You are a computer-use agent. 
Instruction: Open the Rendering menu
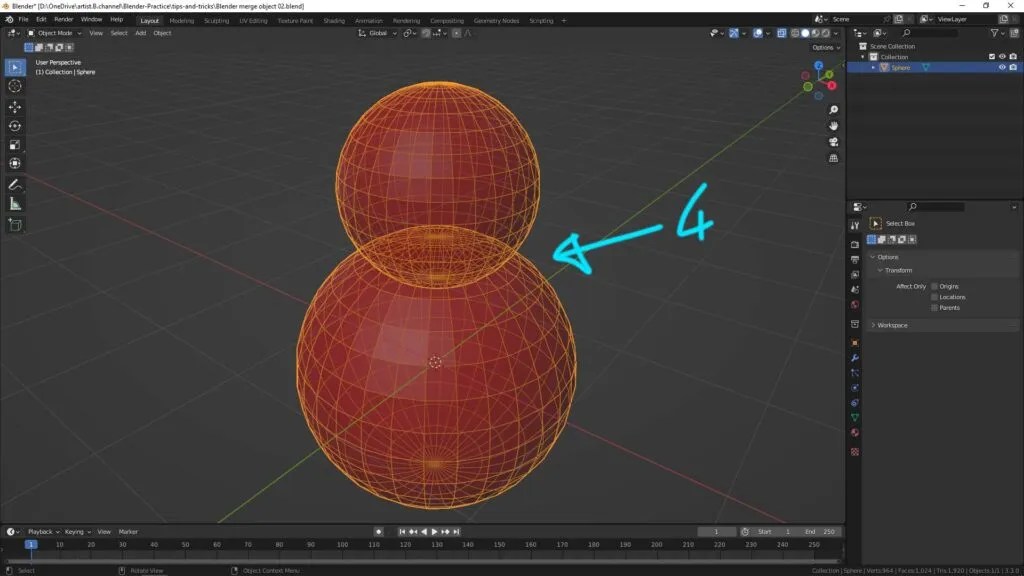(406, 20)
